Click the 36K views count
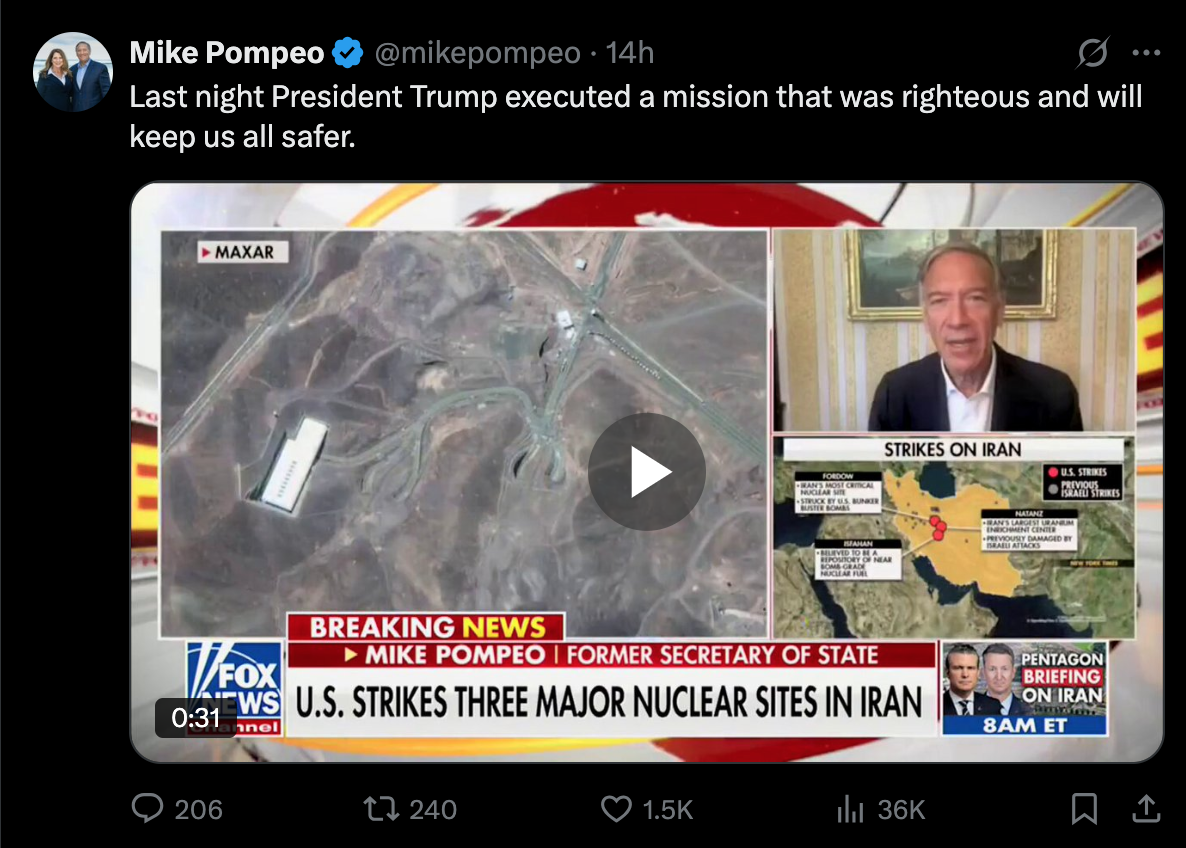Screen dimensions: 1186x848 901,809
